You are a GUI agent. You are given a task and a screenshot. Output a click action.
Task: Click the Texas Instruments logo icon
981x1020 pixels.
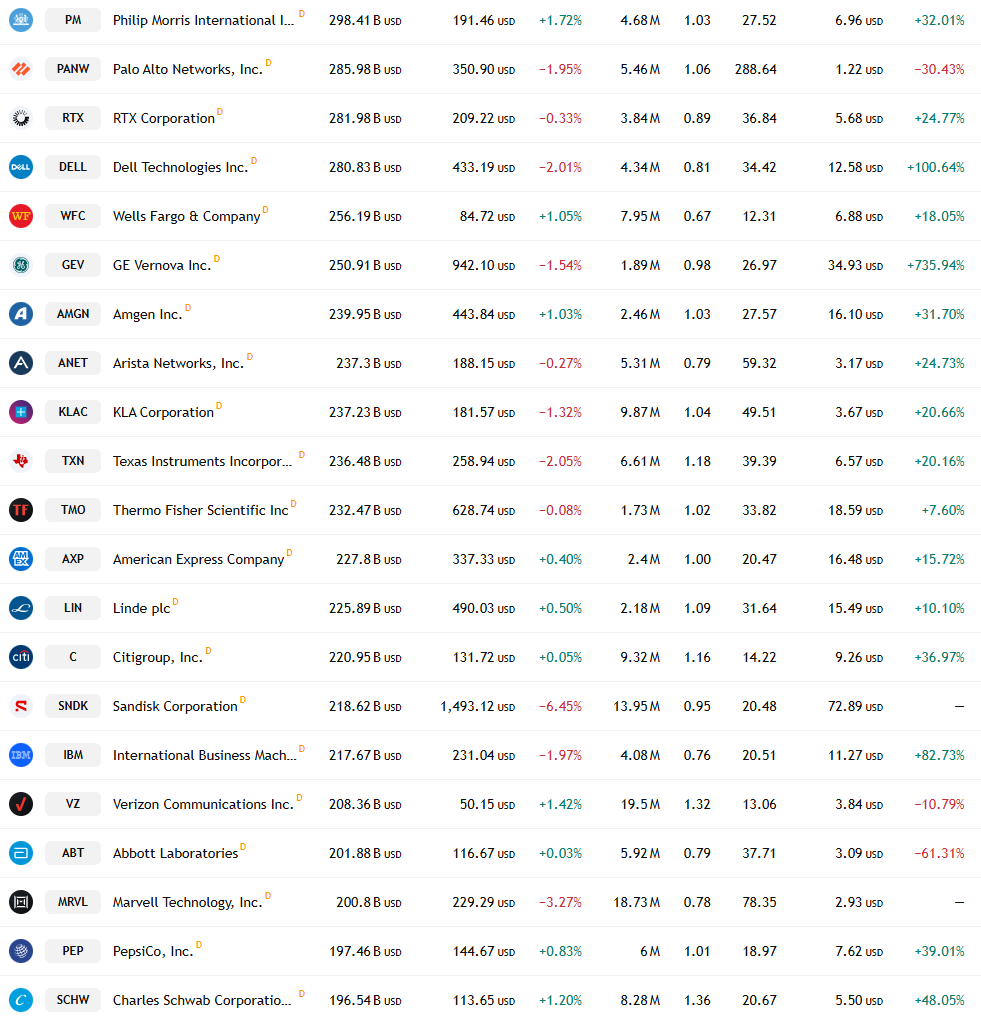(21, 461)
